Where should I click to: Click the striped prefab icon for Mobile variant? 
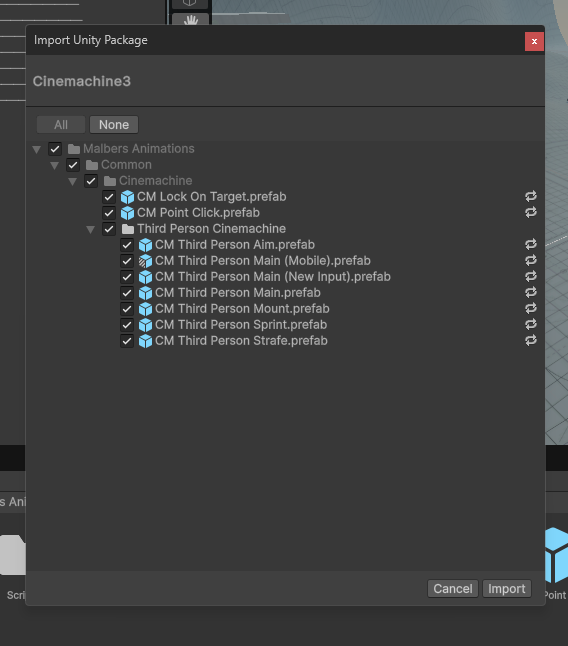145,261
